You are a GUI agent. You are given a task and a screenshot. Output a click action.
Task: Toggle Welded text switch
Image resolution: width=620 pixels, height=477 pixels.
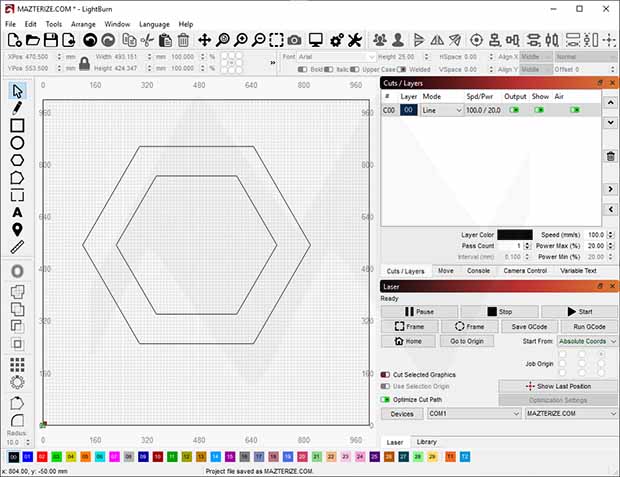[401, 69]
